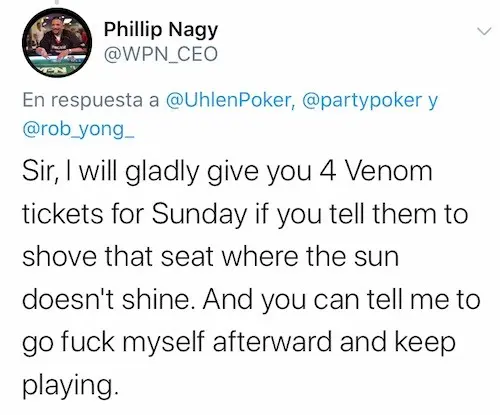The width and height of the screenshot is (500, 415).
Task: Open the @WPN_CEO handle
Action: pos(161,54)
